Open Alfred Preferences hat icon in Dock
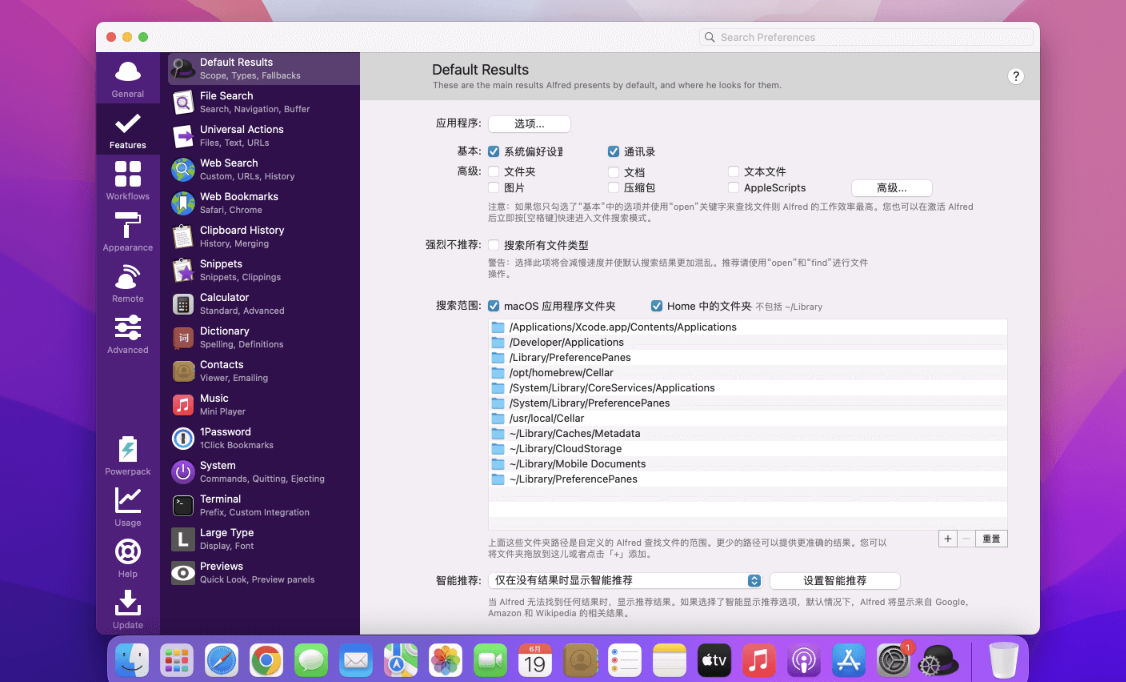Screen dimensions: 1126x682 pos(939,660)
